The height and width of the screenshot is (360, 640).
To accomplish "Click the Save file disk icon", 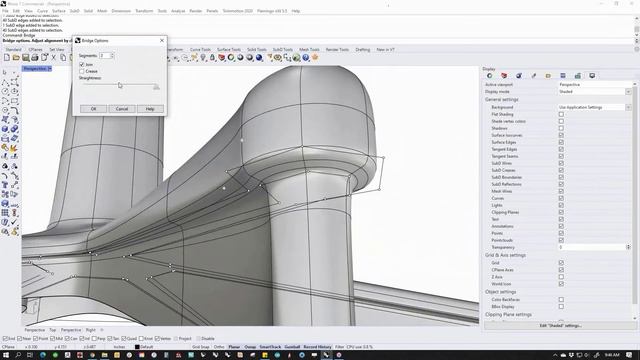I will point(25,58).
